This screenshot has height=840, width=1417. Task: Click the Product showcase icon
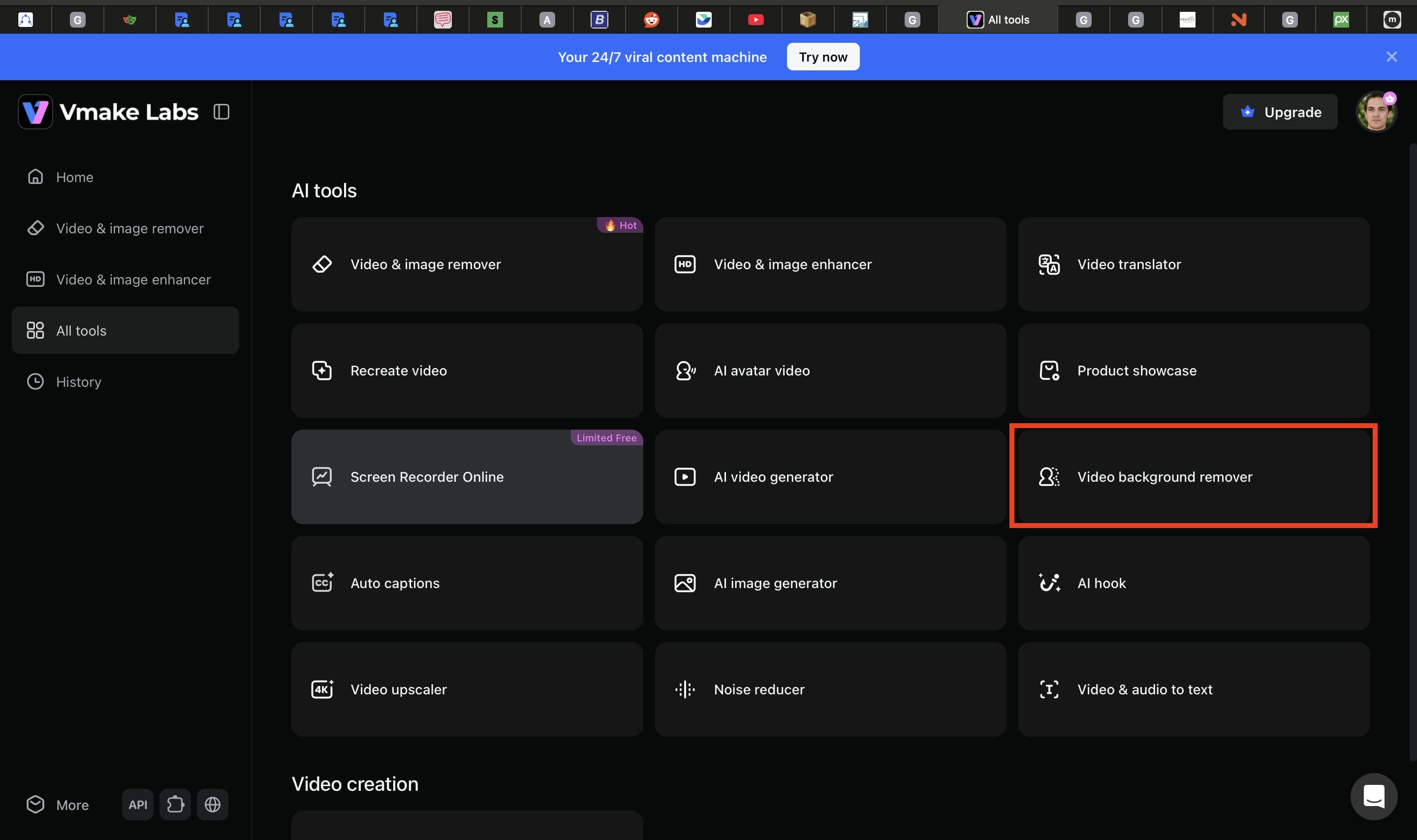coord(1049,371)
